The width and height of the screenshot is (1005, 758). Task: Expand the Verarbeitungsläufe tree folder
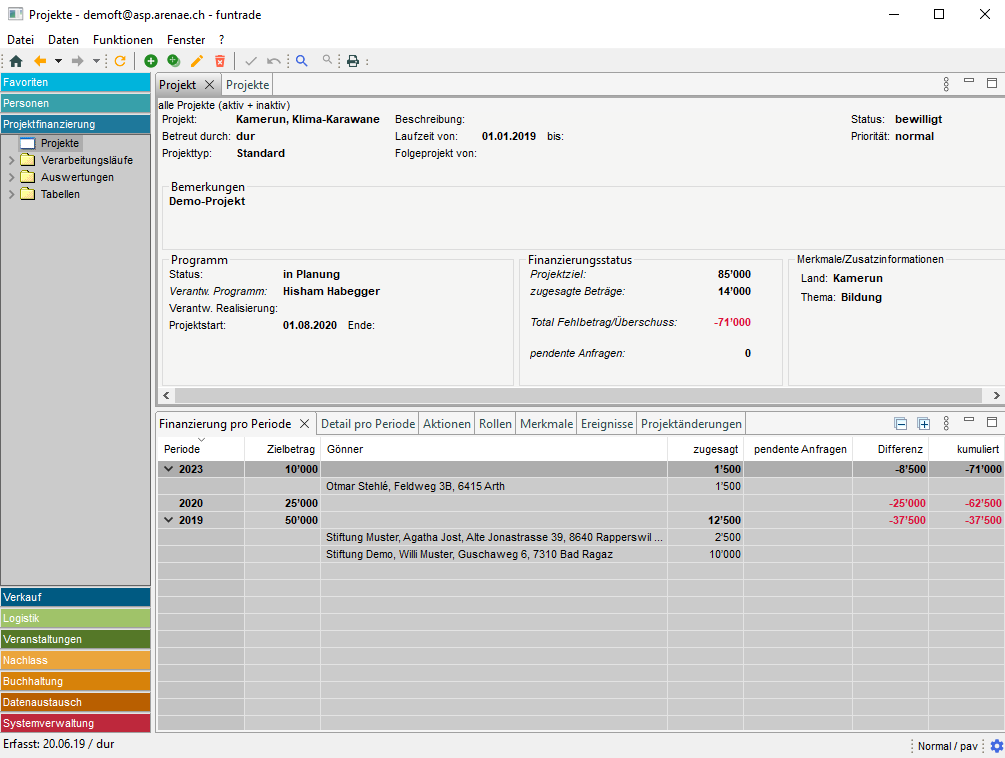point(12,160)
